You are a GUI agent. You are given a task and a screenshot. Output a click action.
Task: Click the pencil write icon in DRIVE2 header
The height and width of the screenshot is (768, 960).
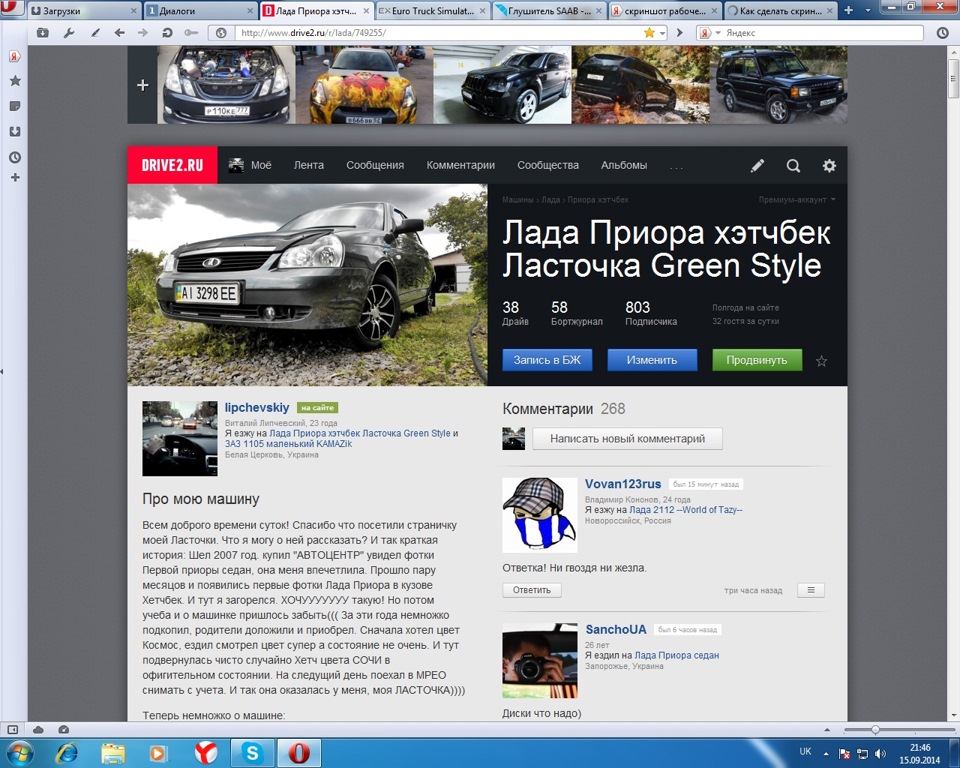[757, 165]
